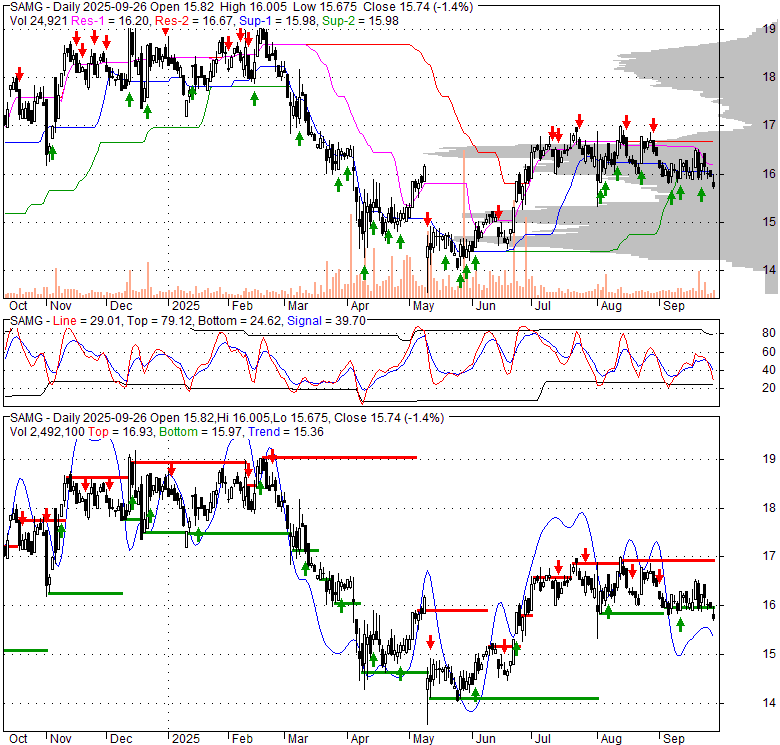Click the Res-1 = 16.20 legend label
The image size is (780, 745).
111,21
